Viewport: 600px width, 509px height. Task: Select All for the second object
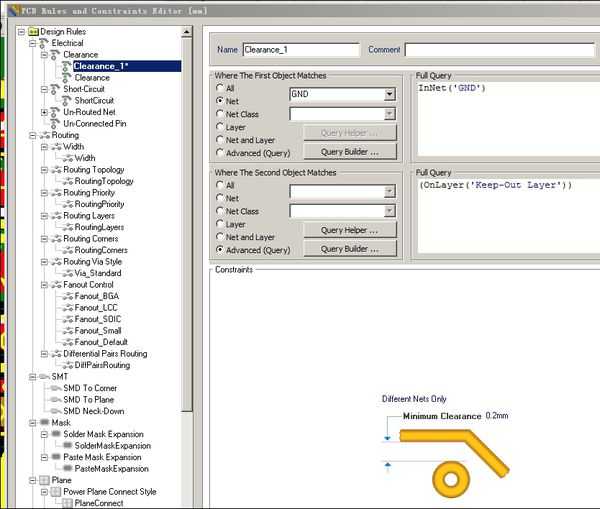[220, 185]
